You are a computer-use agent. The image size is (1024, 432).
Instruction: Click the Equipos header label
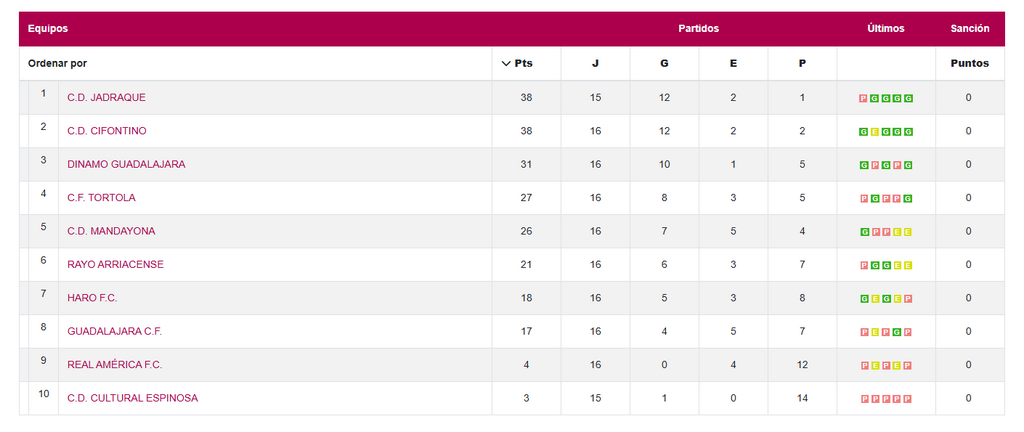48,29
